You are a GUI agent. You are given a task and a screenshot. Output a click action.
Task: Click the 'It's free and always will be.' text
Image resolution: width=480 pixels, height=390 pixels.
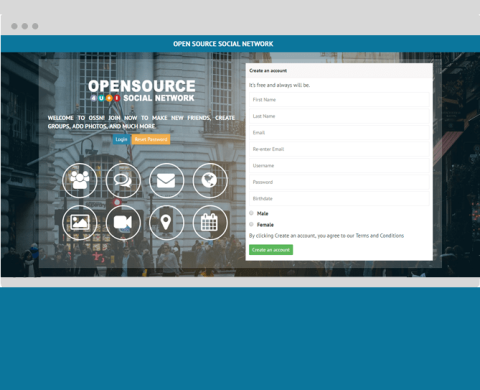pos(279,85)
